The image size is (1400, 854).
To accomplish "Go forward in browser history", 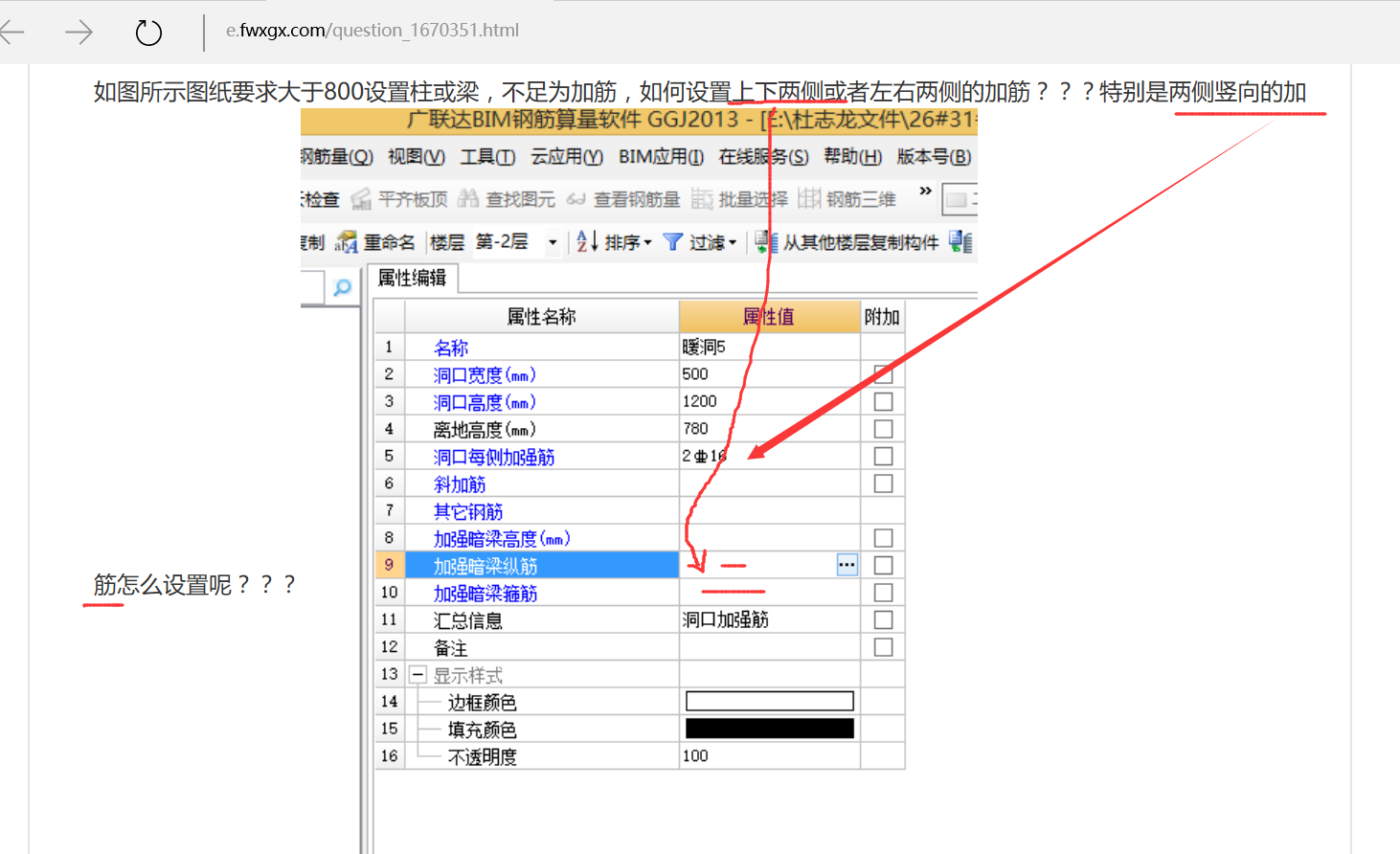I will [x=79, y=33].
